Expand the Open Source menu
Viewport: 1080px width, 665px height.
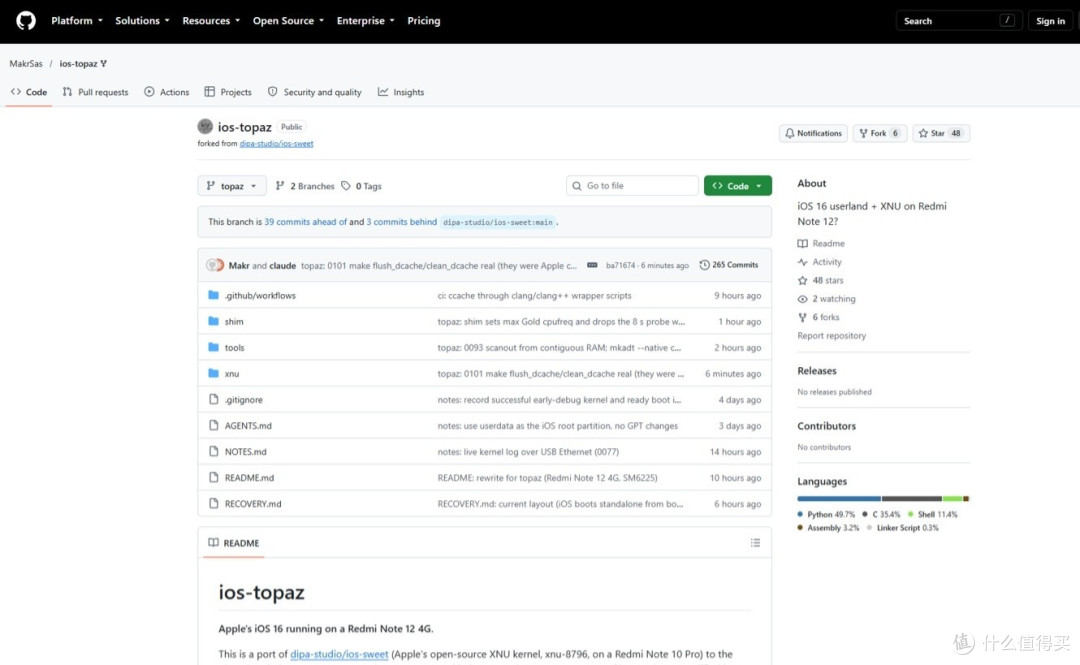(289, 21)
